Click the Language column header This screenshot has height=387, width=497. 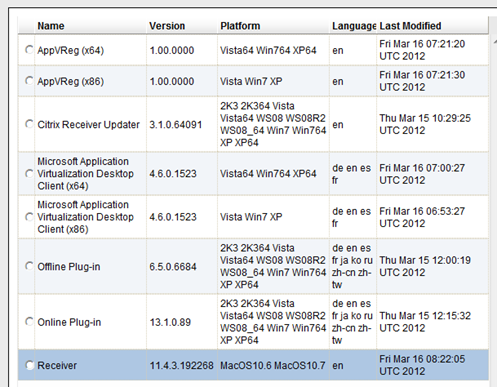pyautogui.click(x=354, y=26)
